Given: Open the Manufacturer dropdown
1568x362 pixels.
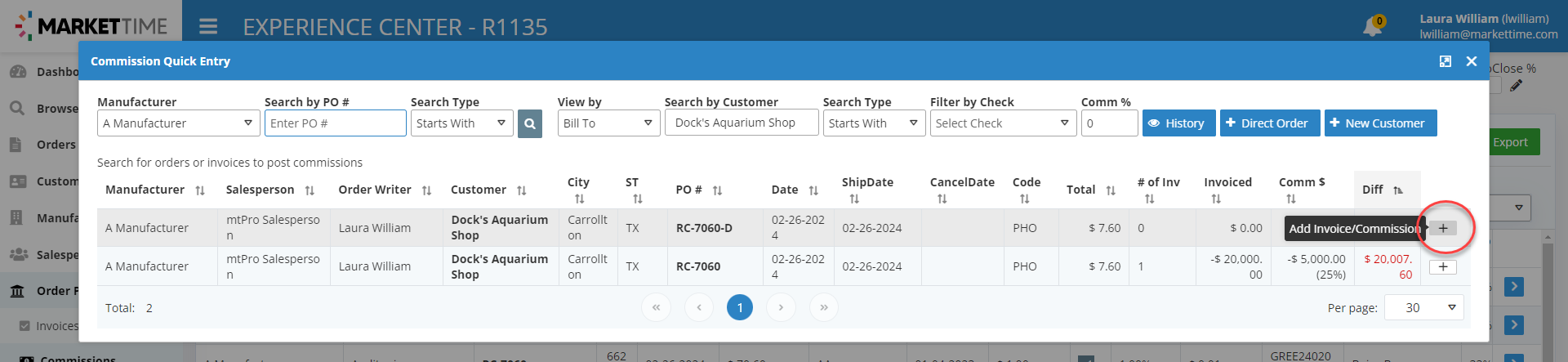Looking at the screenshot, I should (x=178, y=123).
